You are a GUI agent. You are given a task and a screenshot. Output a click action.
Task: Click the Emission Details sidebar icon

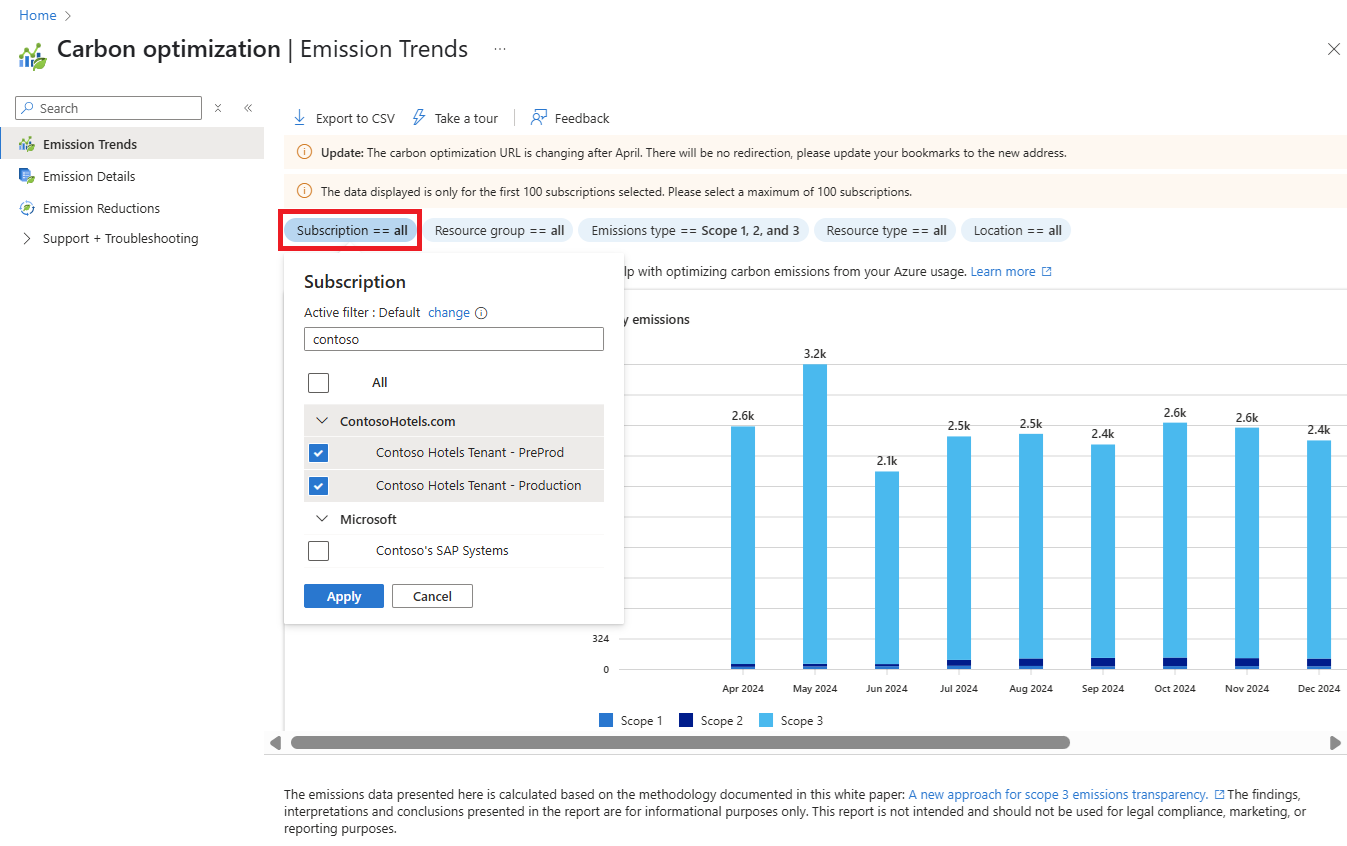[x=27, y=176]
